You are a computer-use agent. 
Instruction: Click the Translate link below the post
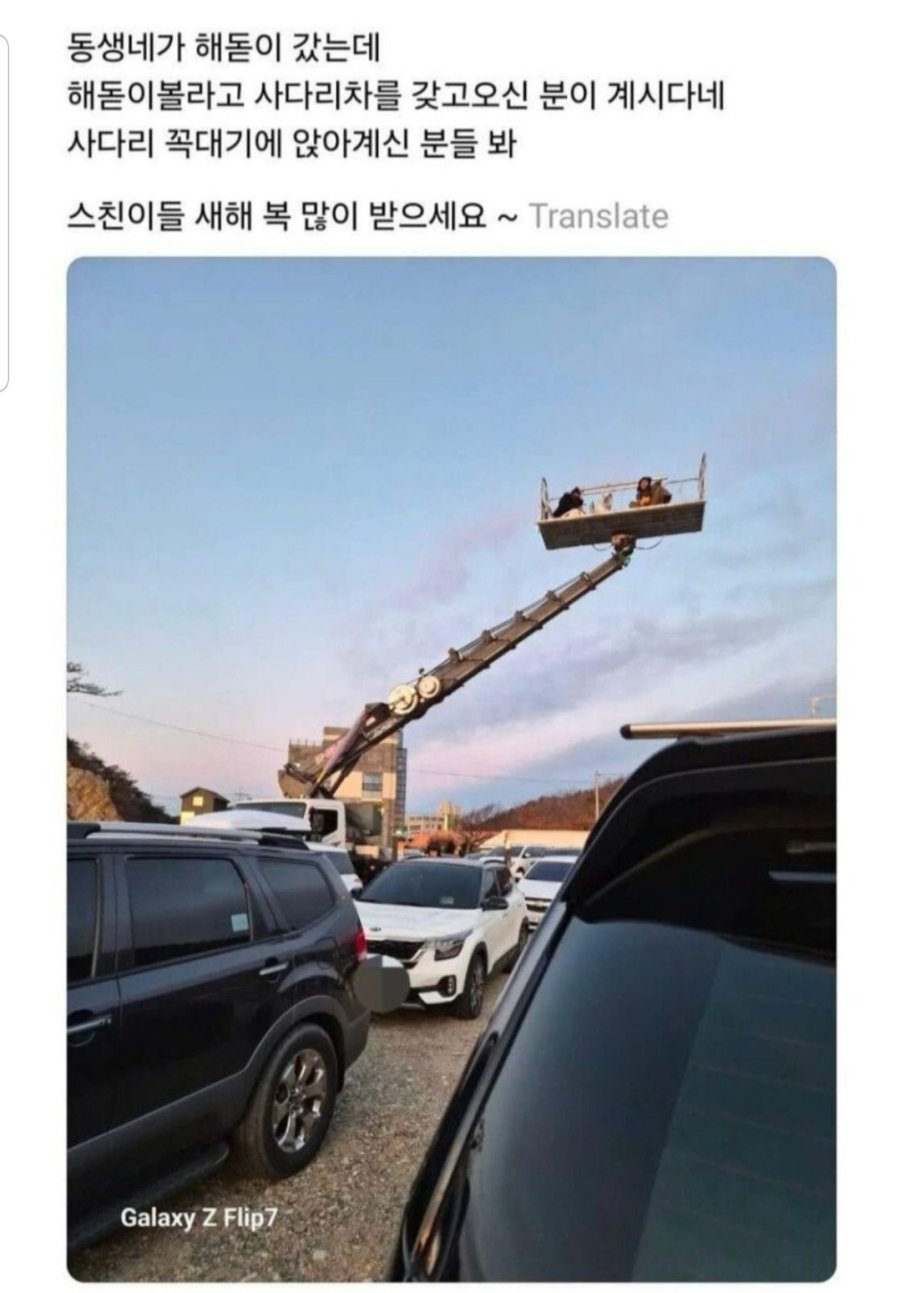coord(598,215)
